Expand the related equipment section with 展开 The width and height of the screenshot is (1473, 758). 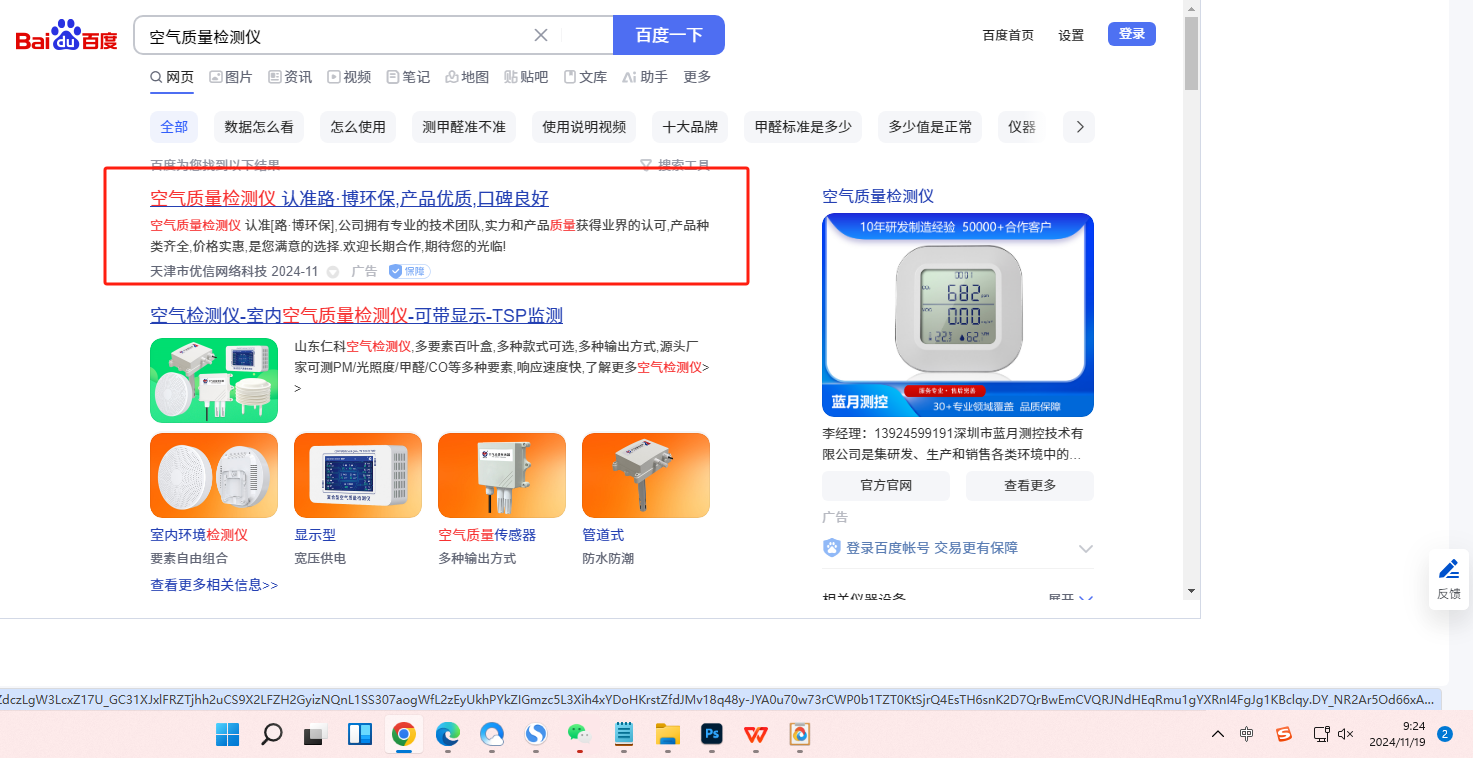point(1071,597)
